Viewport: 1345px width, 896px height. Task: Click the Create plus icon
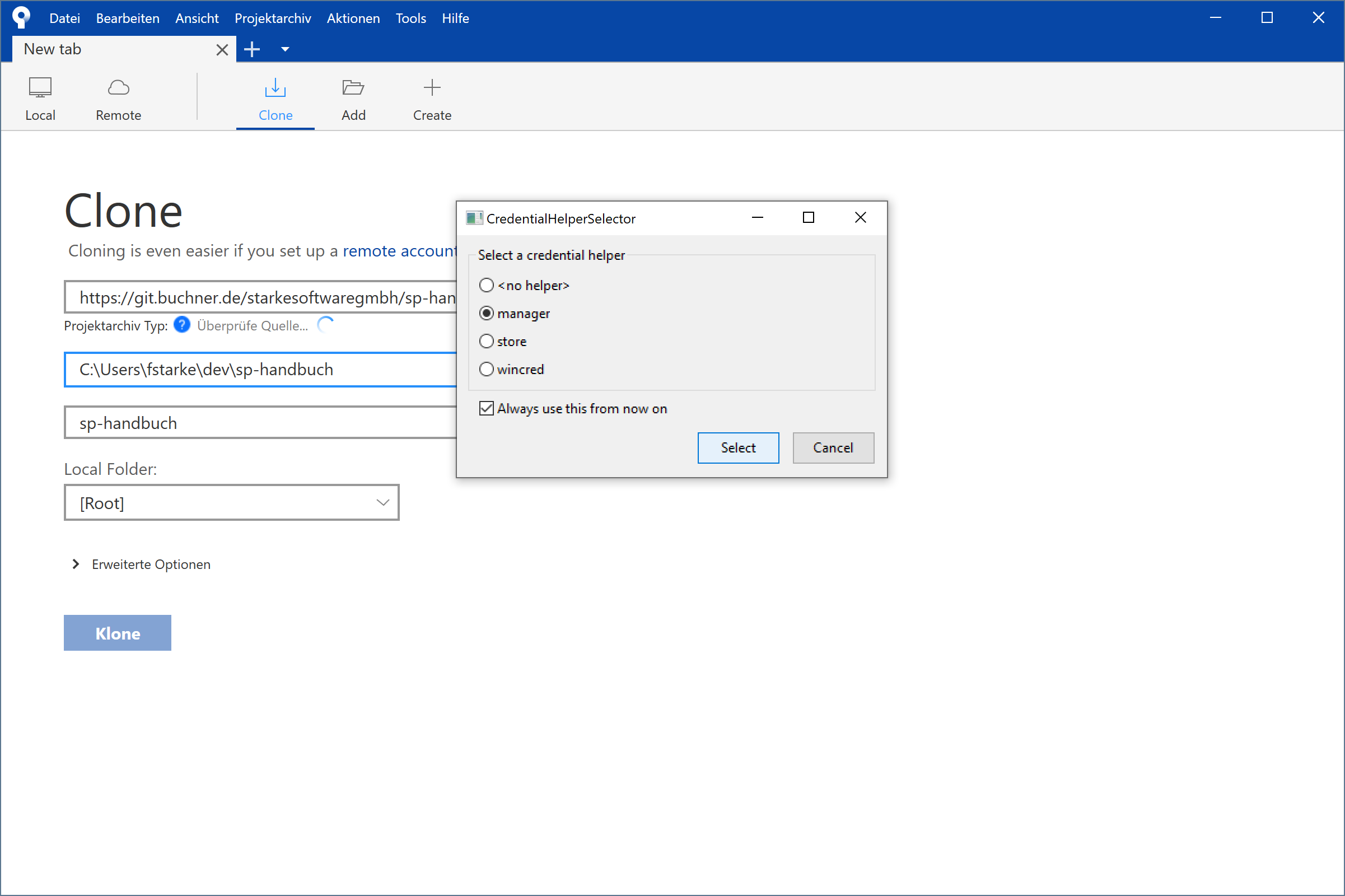click(432, 88)
